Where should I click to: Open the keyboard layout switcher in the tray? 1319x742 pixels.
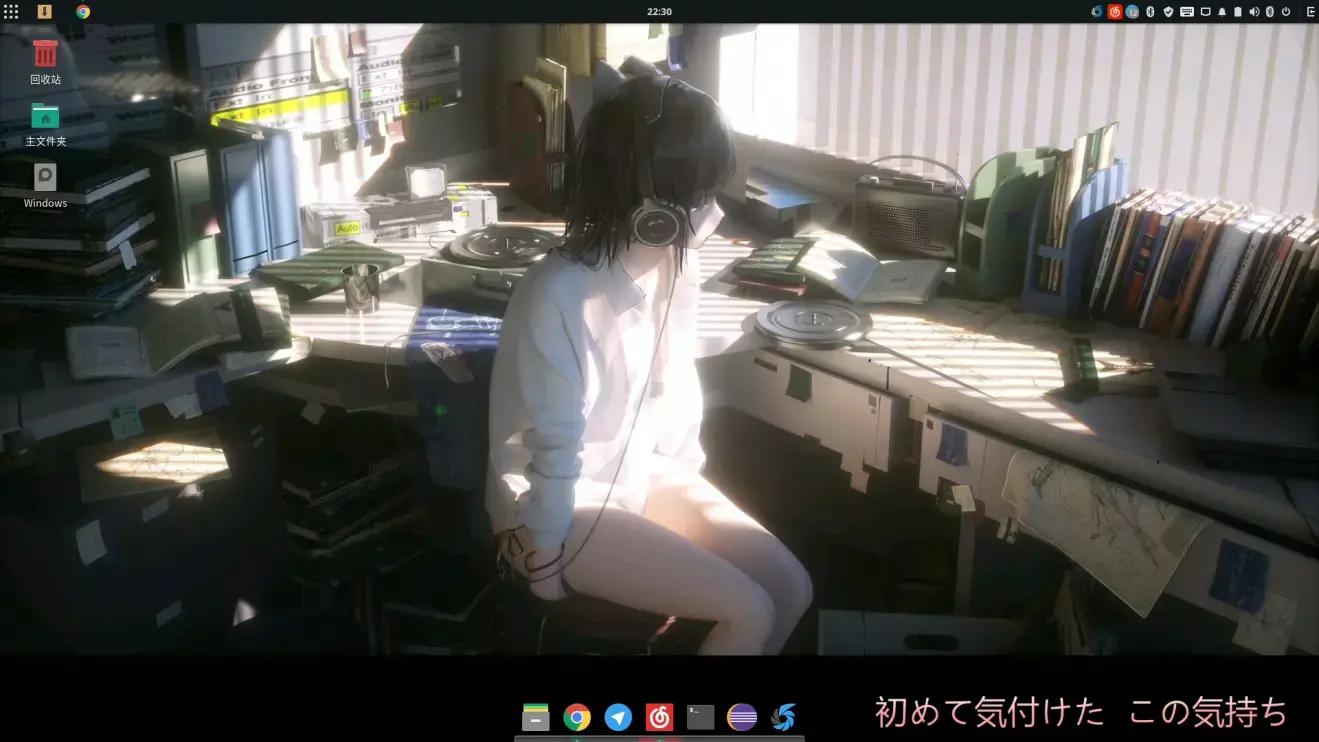pos(1187,11)
